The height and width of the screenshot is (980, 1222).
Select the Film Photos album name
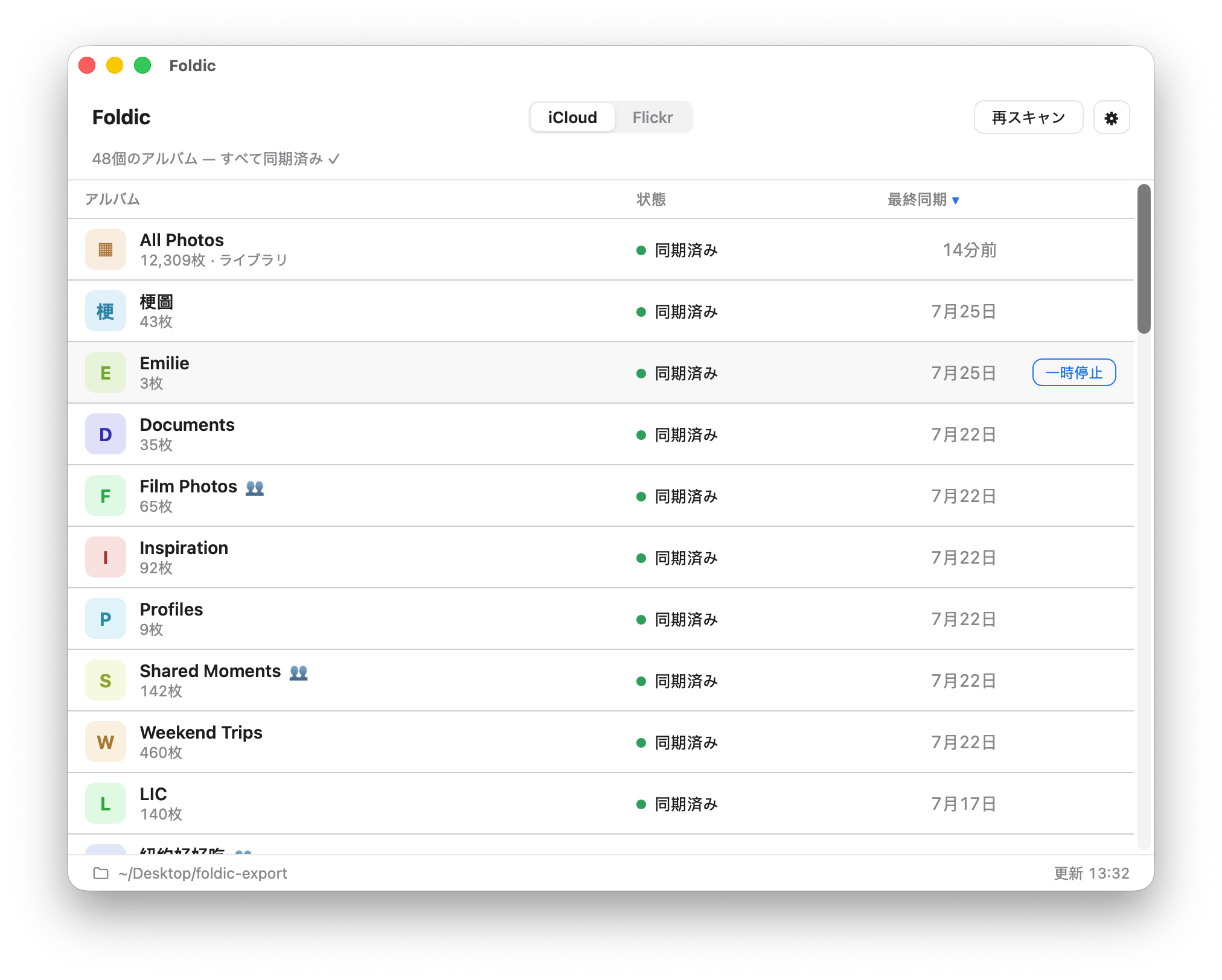[x=188, y=486]
